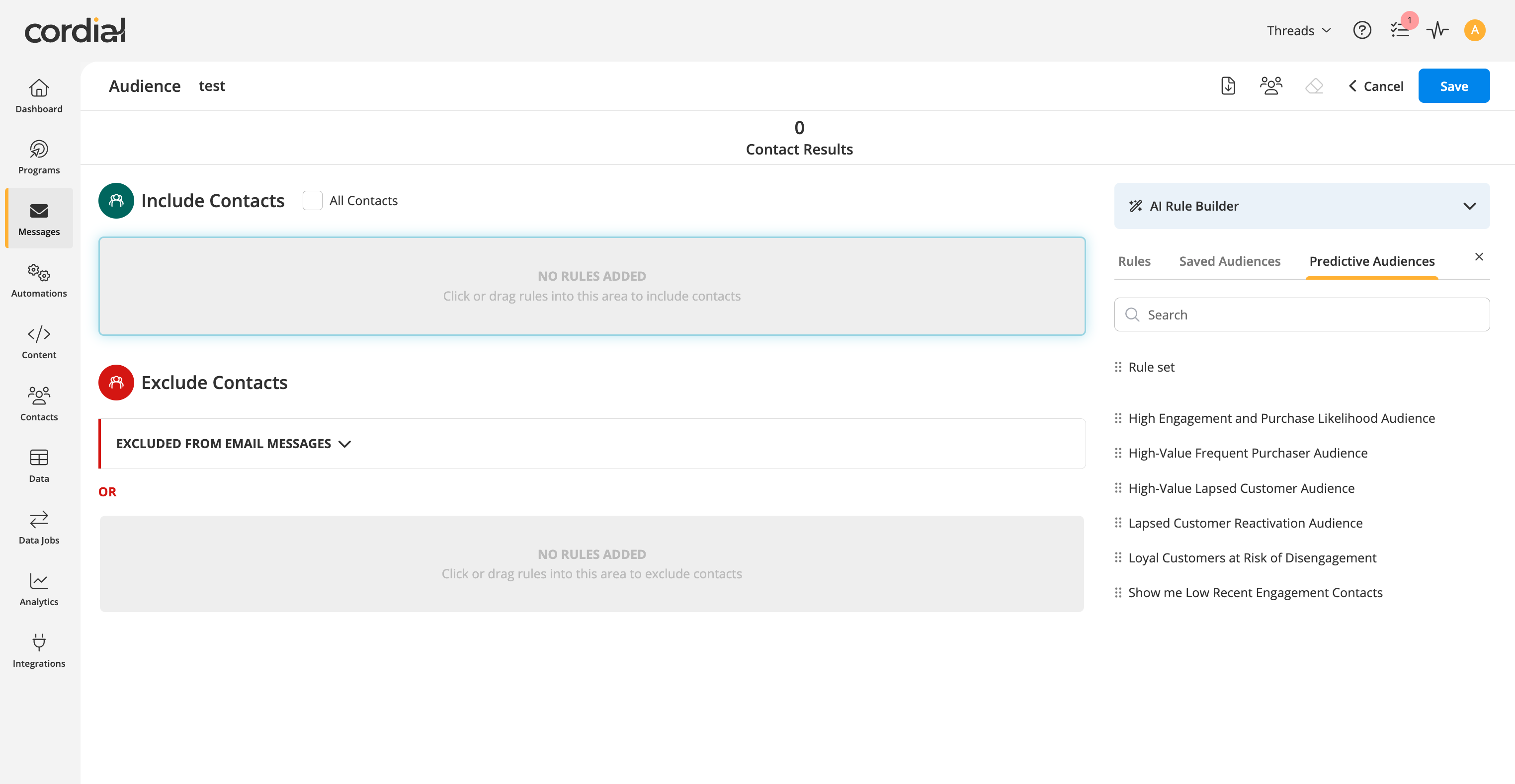Select High Engagement and Purchase Likelihood Audience

pos(1281,418)
